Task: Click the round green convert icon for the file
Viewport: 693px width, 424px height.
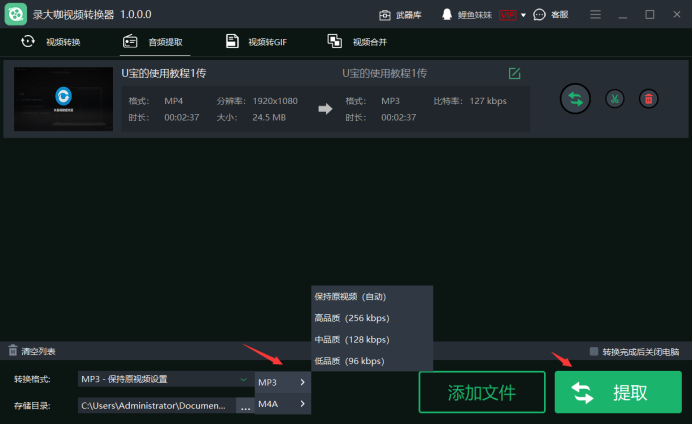Action: coord(575,99)
